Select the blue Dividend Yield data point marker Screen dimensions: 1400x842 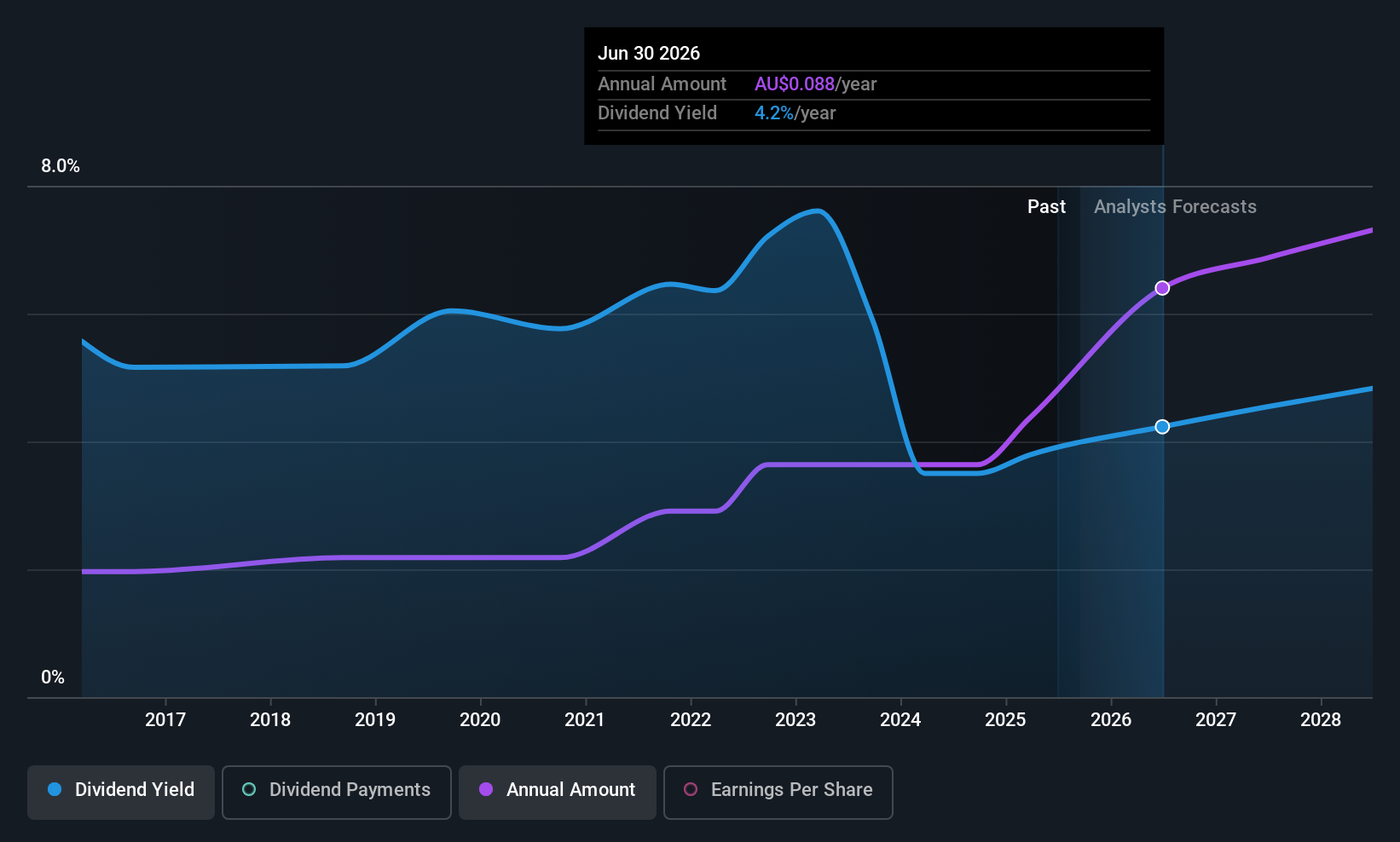tap(1162, 426)
